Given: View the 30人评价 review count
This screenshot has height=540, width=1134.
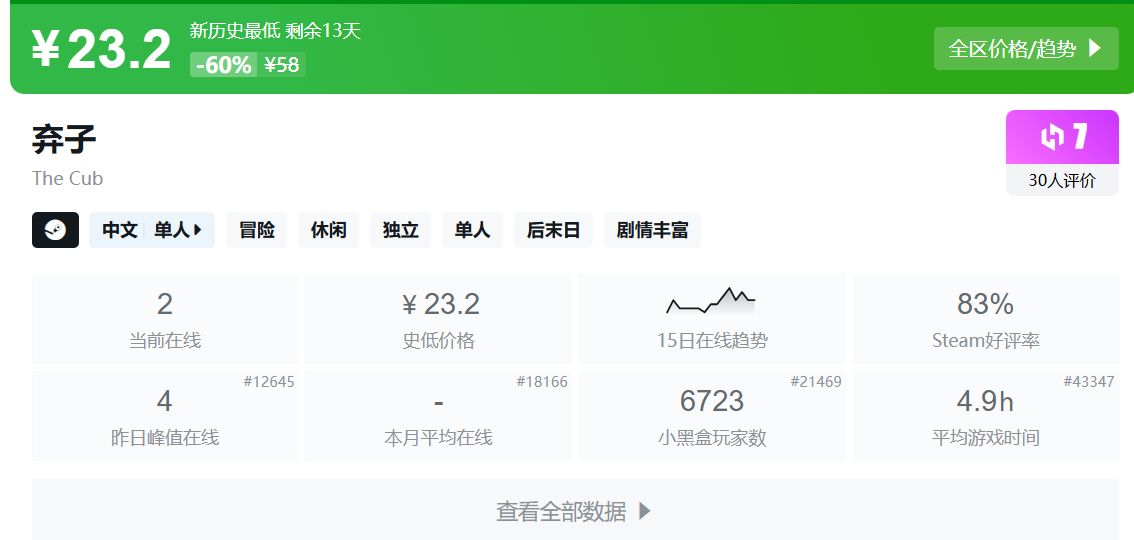Looking at the screenshot, I should pyautogui.click(x=1062, y=181).
